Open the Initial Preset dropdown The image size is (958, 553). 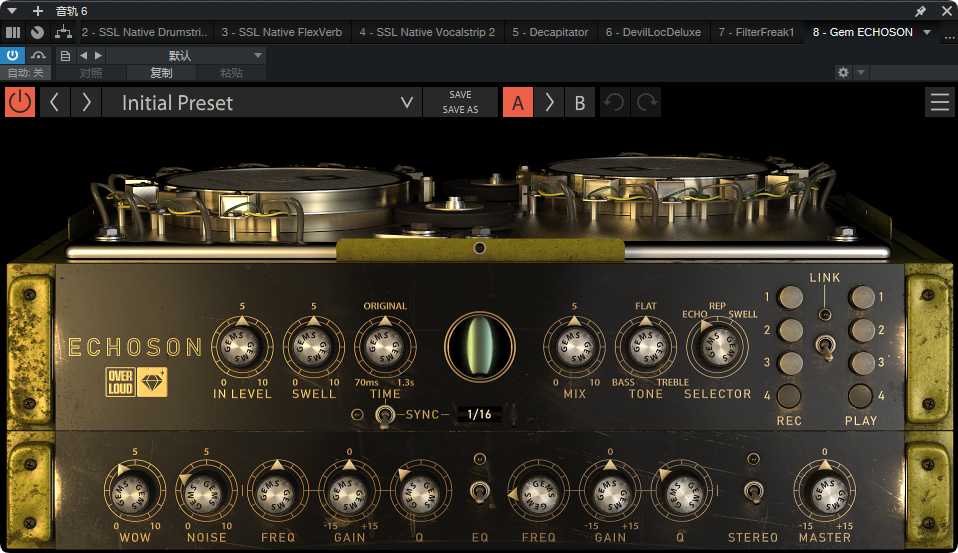coord(262,102)
